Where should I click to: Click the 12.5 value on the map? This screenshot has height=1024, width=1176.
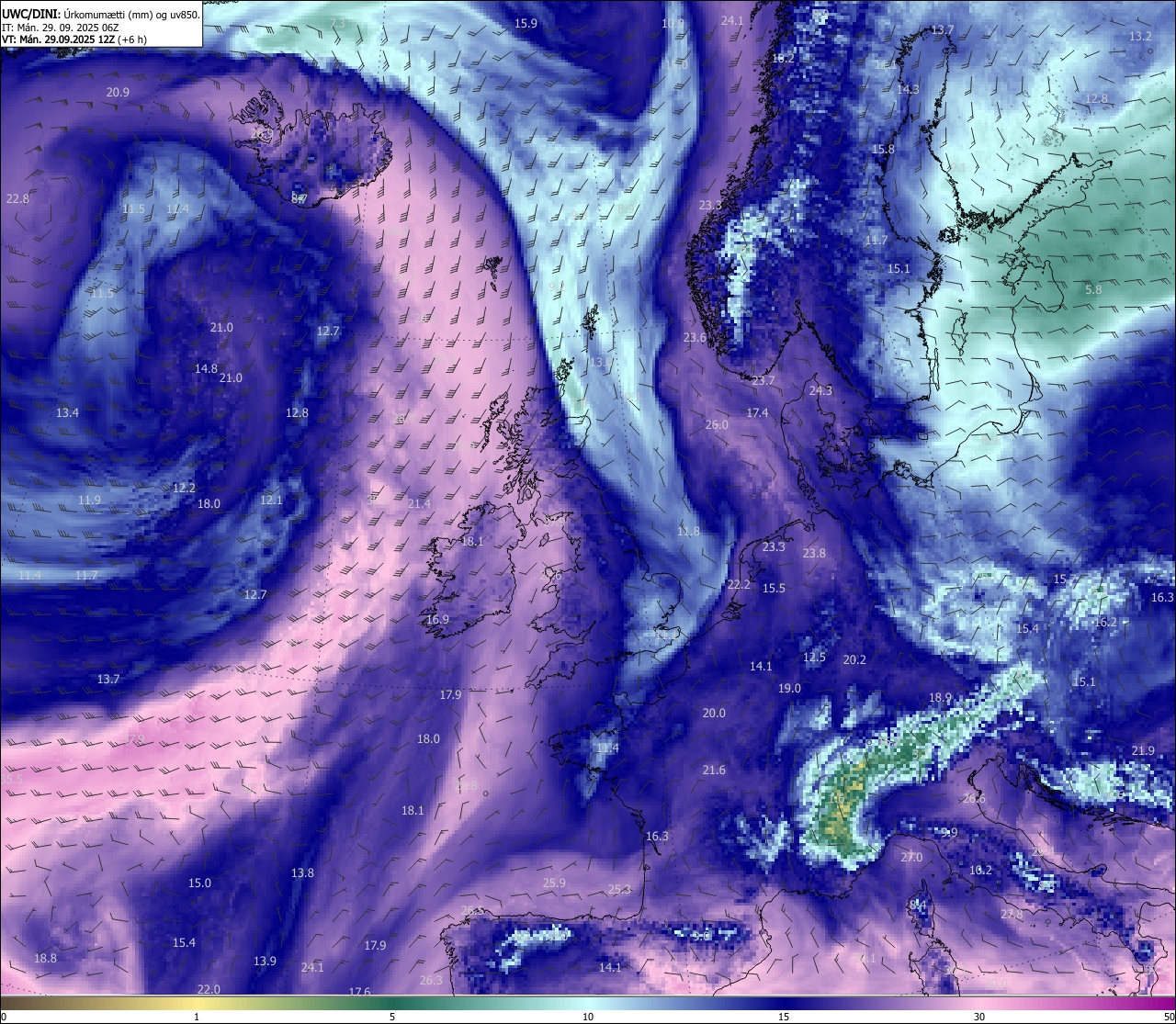[814, 658]
